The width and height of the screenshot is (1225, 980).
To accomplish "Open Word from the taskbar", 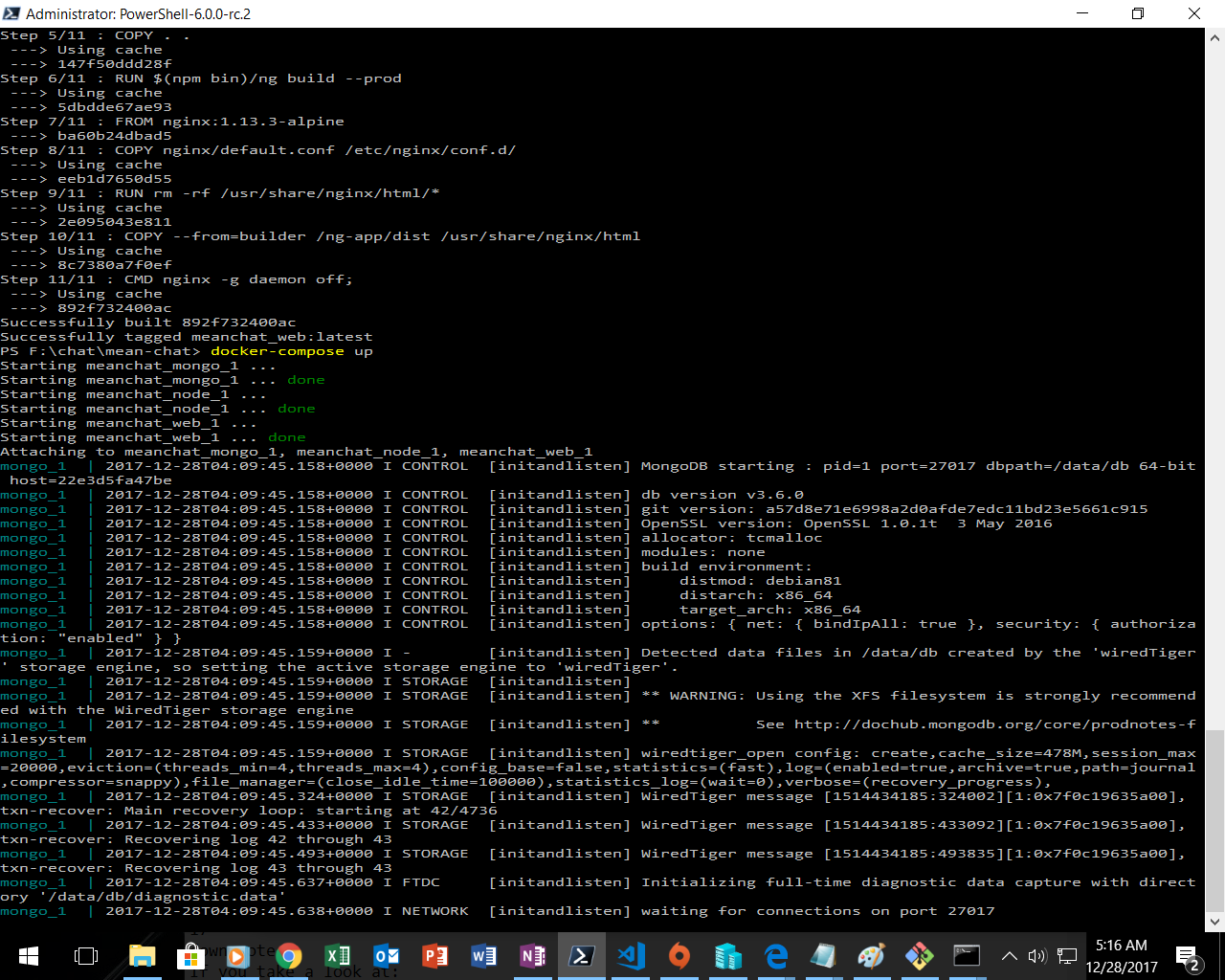I will (x=484, y=956).
